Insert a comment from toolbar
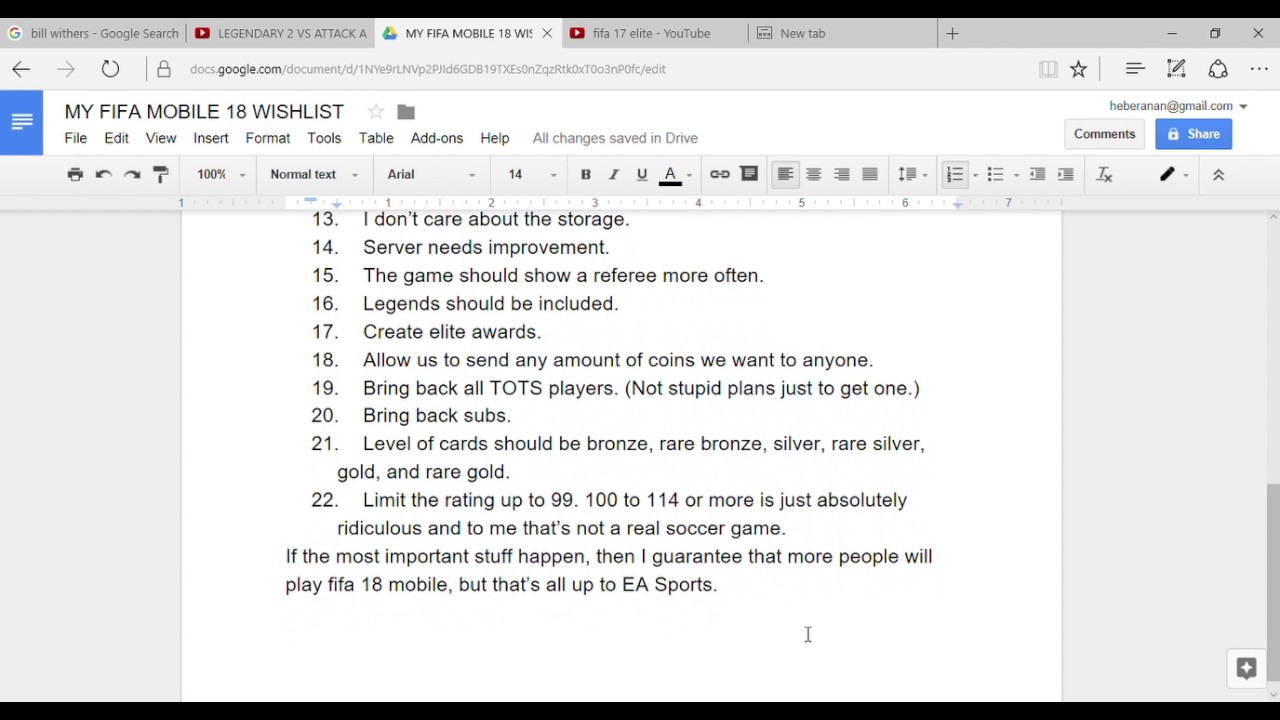The height and width of the screenshot is (720, 1280). tap(749, 174)
